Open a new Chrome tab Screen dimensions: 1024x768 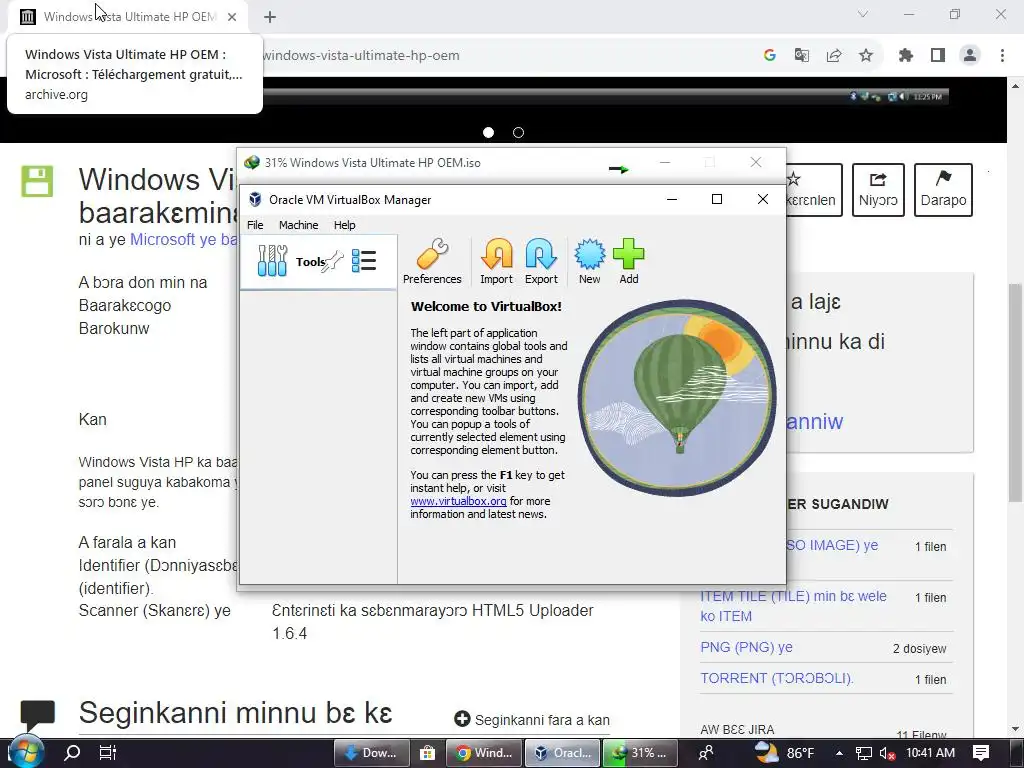pos(270,17)
